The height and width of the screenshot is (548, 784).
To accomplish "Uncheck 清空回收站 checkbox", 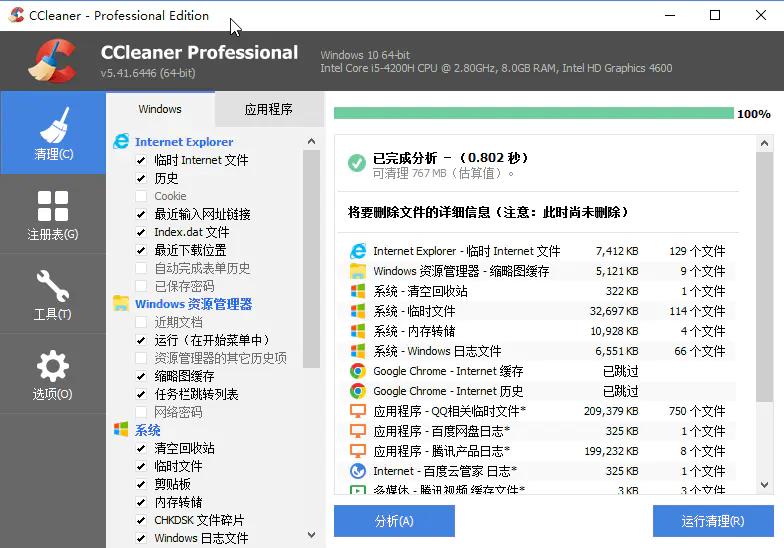I will click(x=142, y=448).
